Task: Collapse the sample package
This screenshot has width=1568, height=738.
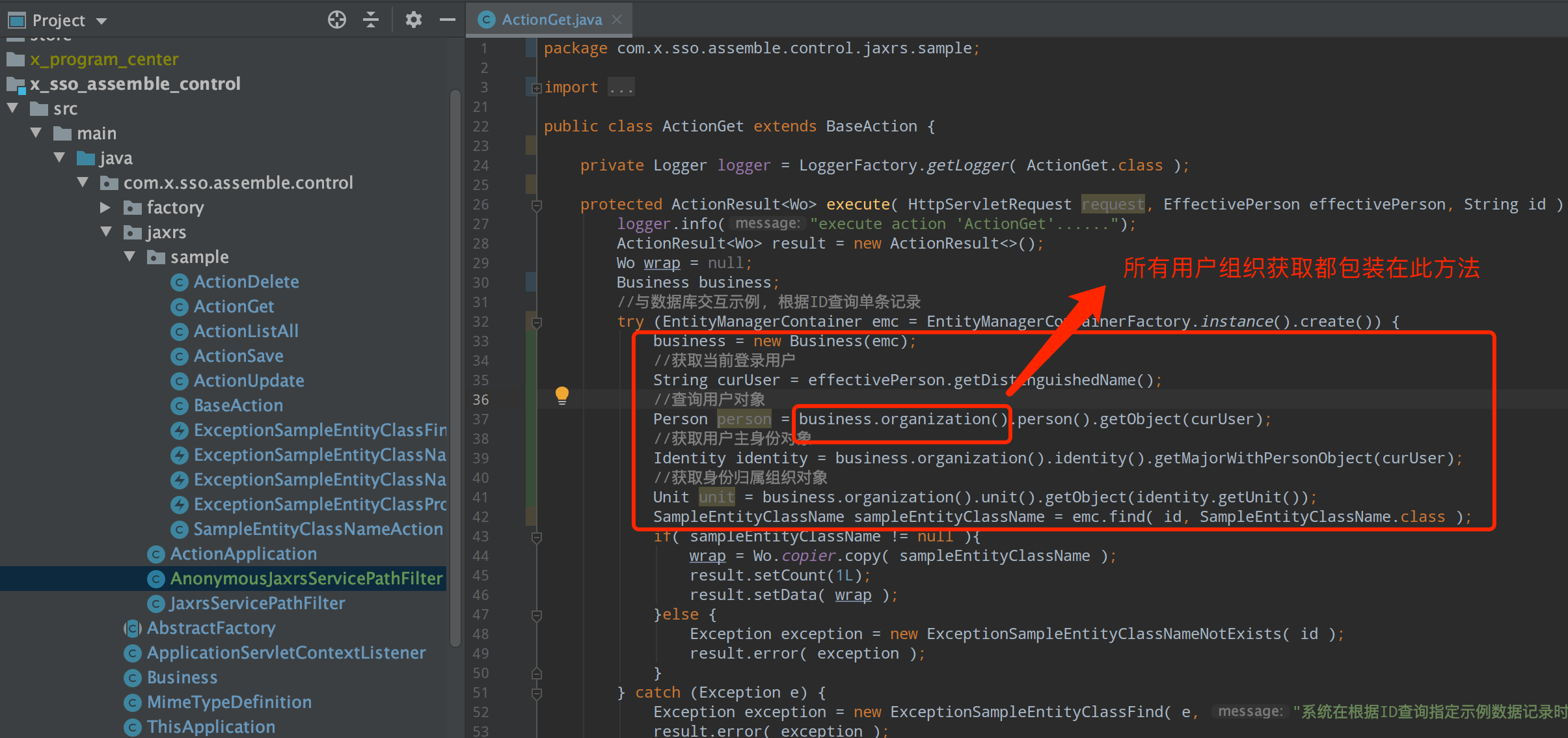Action: [129, 256]
